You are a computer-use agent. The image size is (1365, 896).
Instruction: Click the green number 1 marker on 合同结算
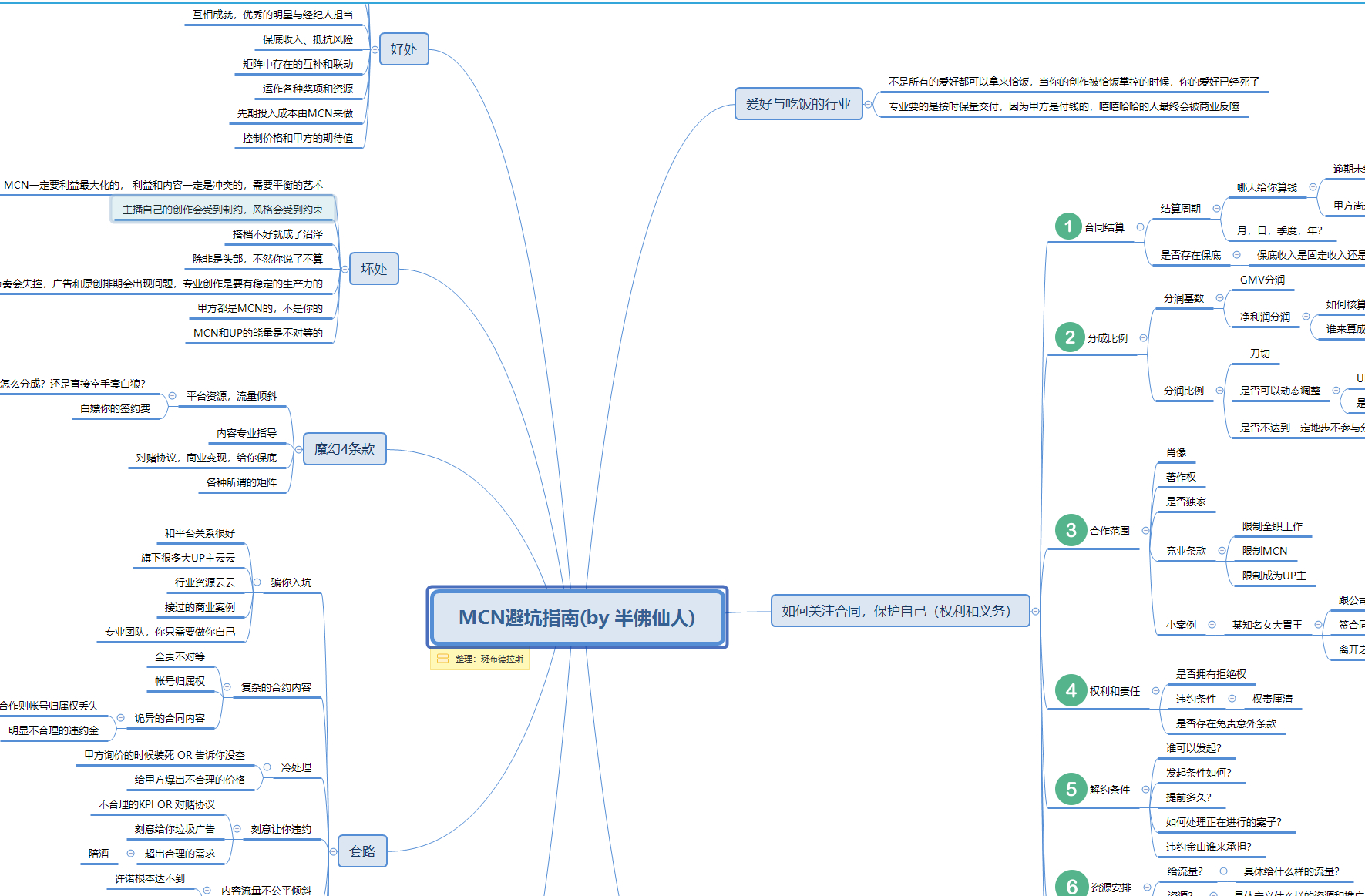[x=1068, y=227]
